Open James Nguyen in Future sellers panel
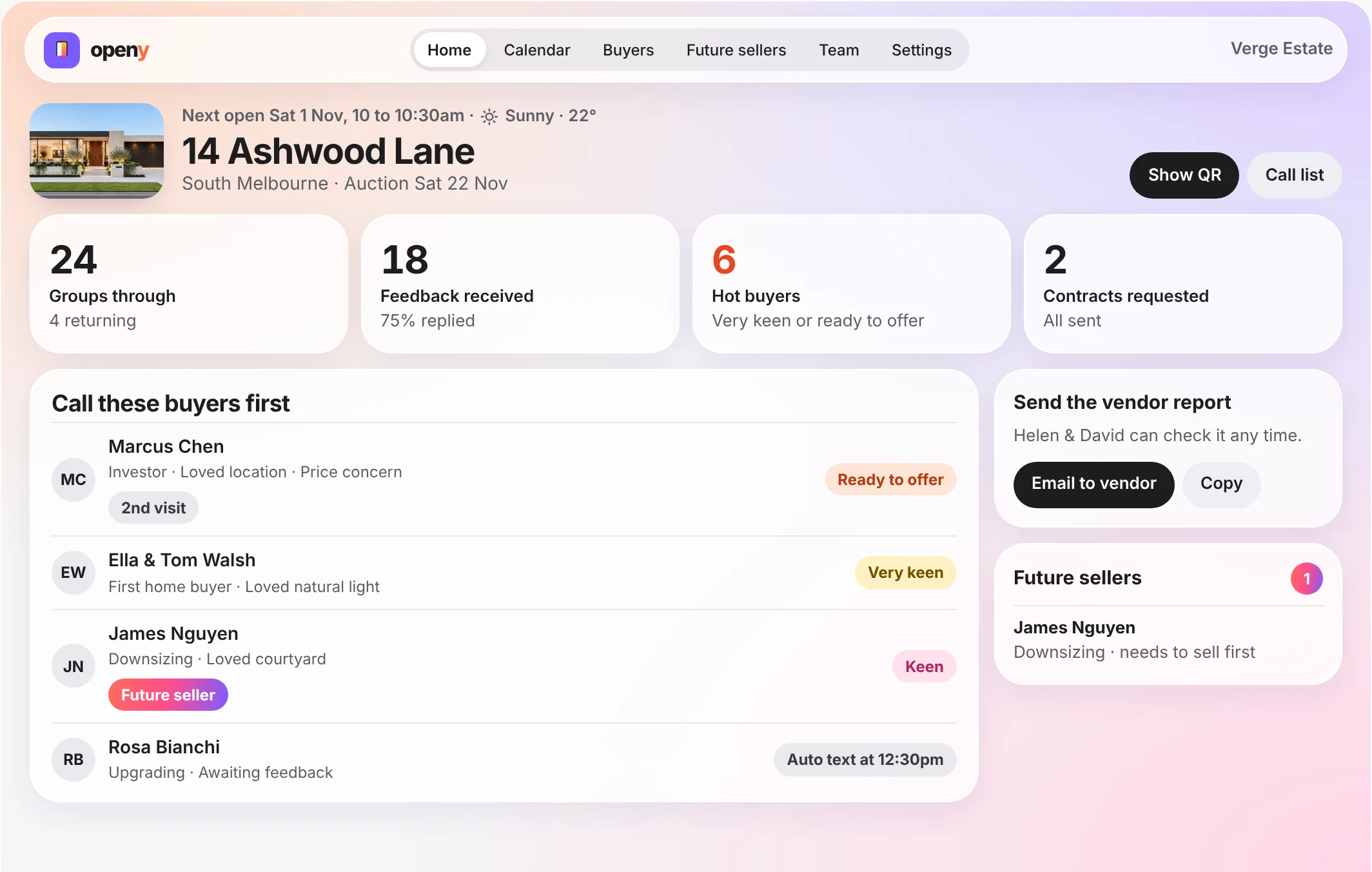 click(1074, 628)
